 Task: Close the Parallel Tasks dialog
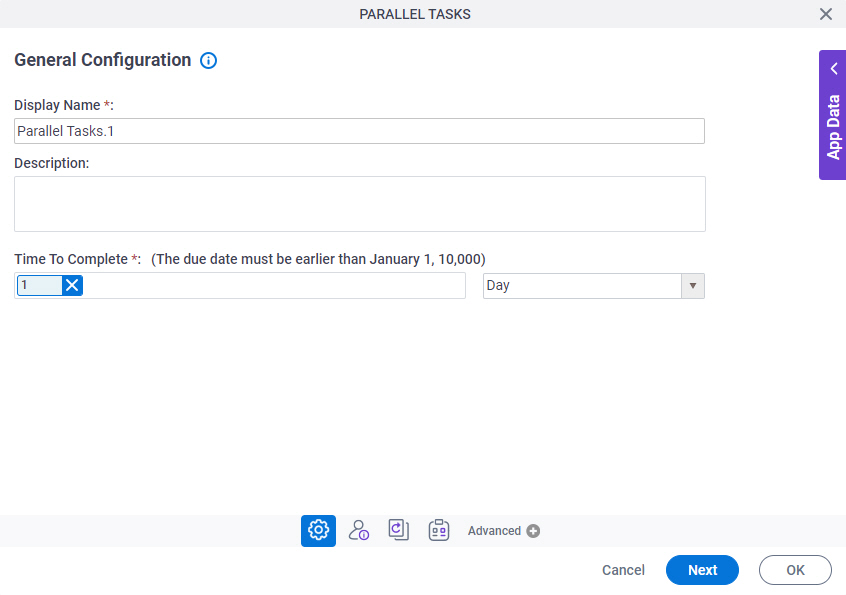point(825,14)
